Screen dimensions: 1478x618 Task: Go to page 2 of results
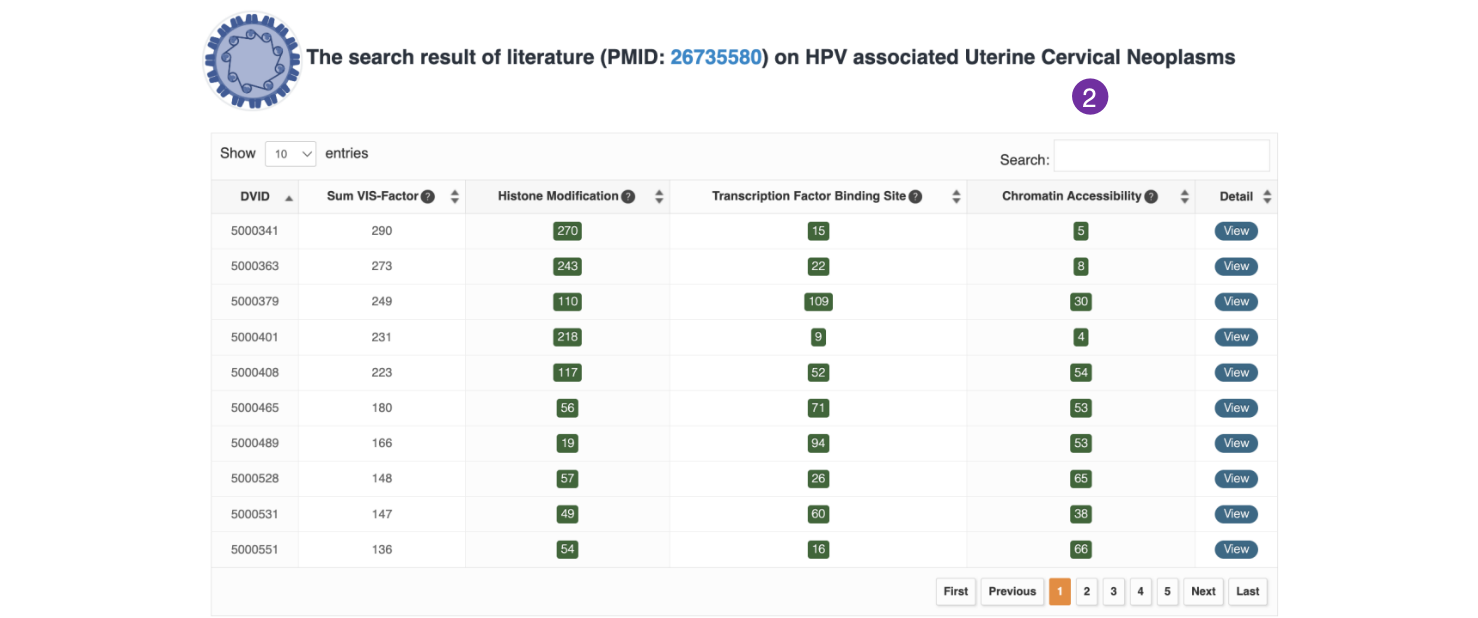coord(1087,591)
